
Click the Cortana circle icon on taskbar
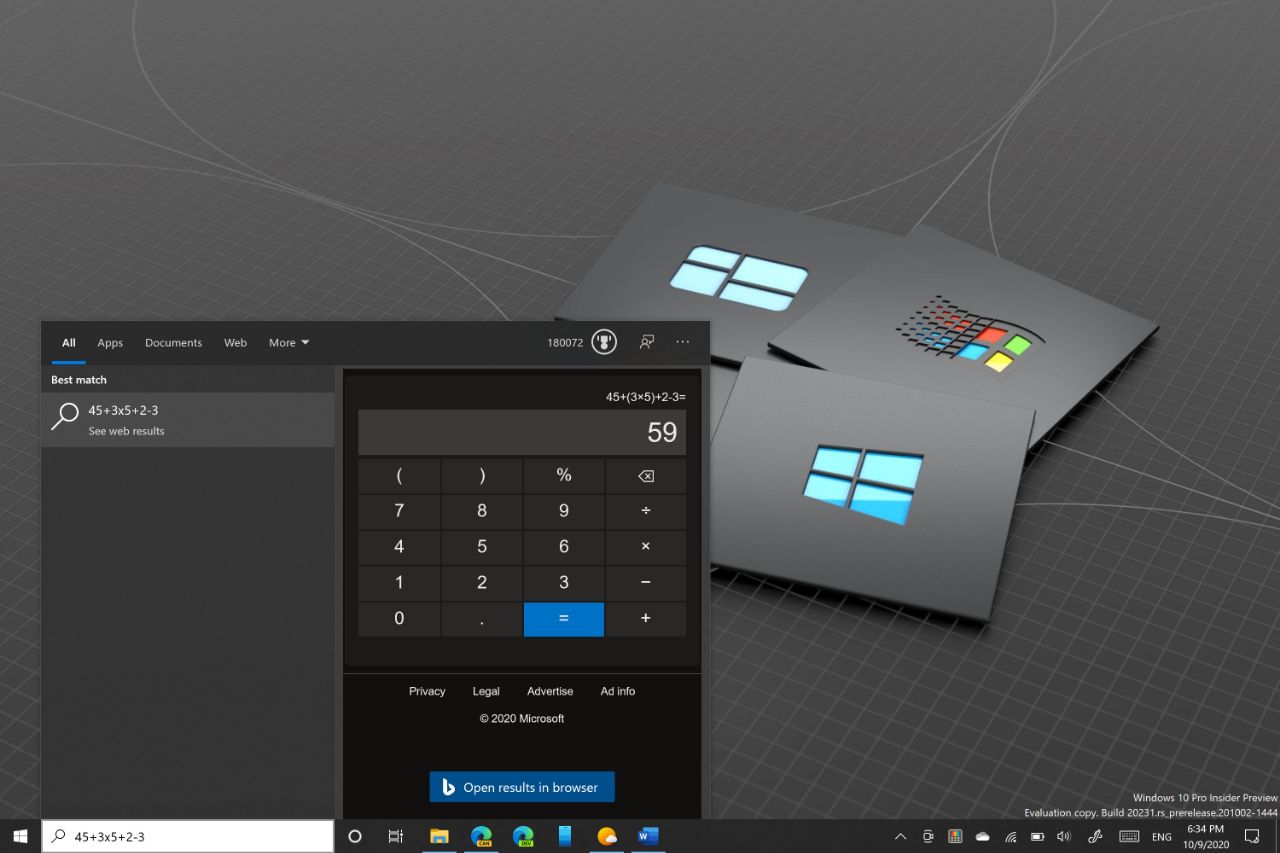(354, 836)
